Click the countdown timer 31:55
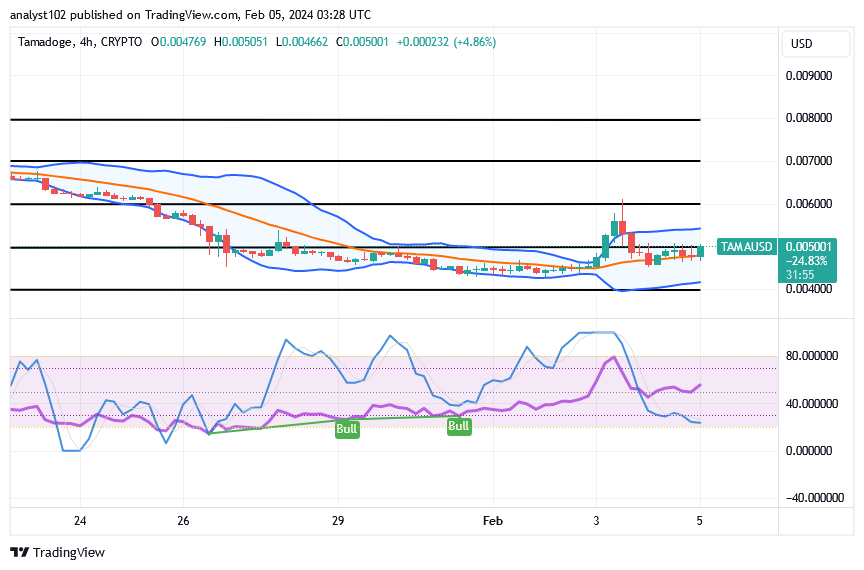Image resolution: width=864 pixels, height=570 pixels. point(800,275)
